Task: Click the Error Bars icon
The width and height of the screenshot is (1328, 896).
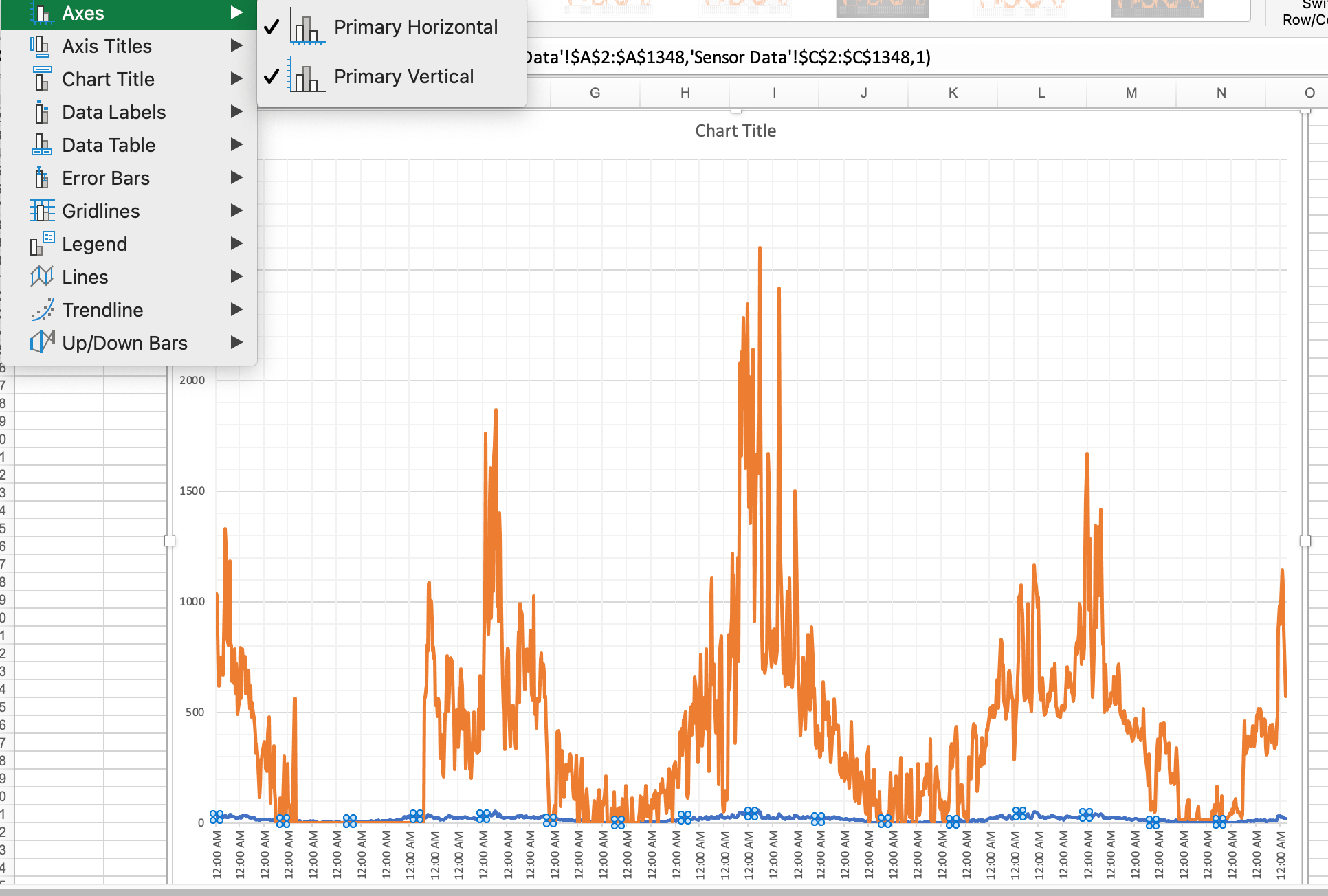Action: coord(41,178)
